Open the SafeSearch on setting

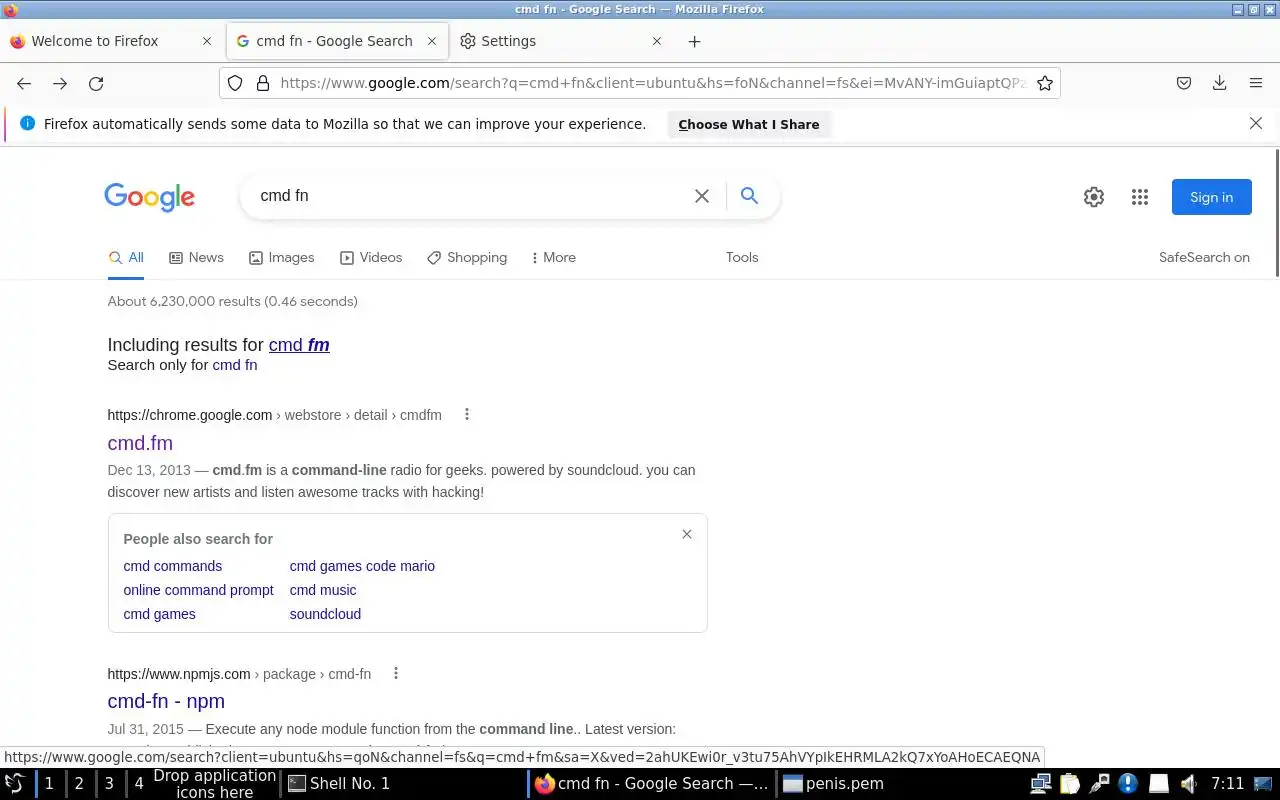(1204, 257)
